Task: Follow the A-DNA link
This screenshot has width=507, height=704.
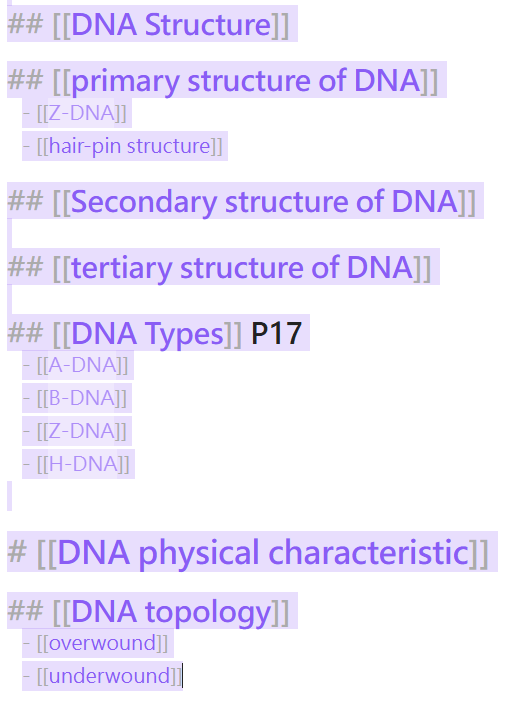Action: pos(82,365)
